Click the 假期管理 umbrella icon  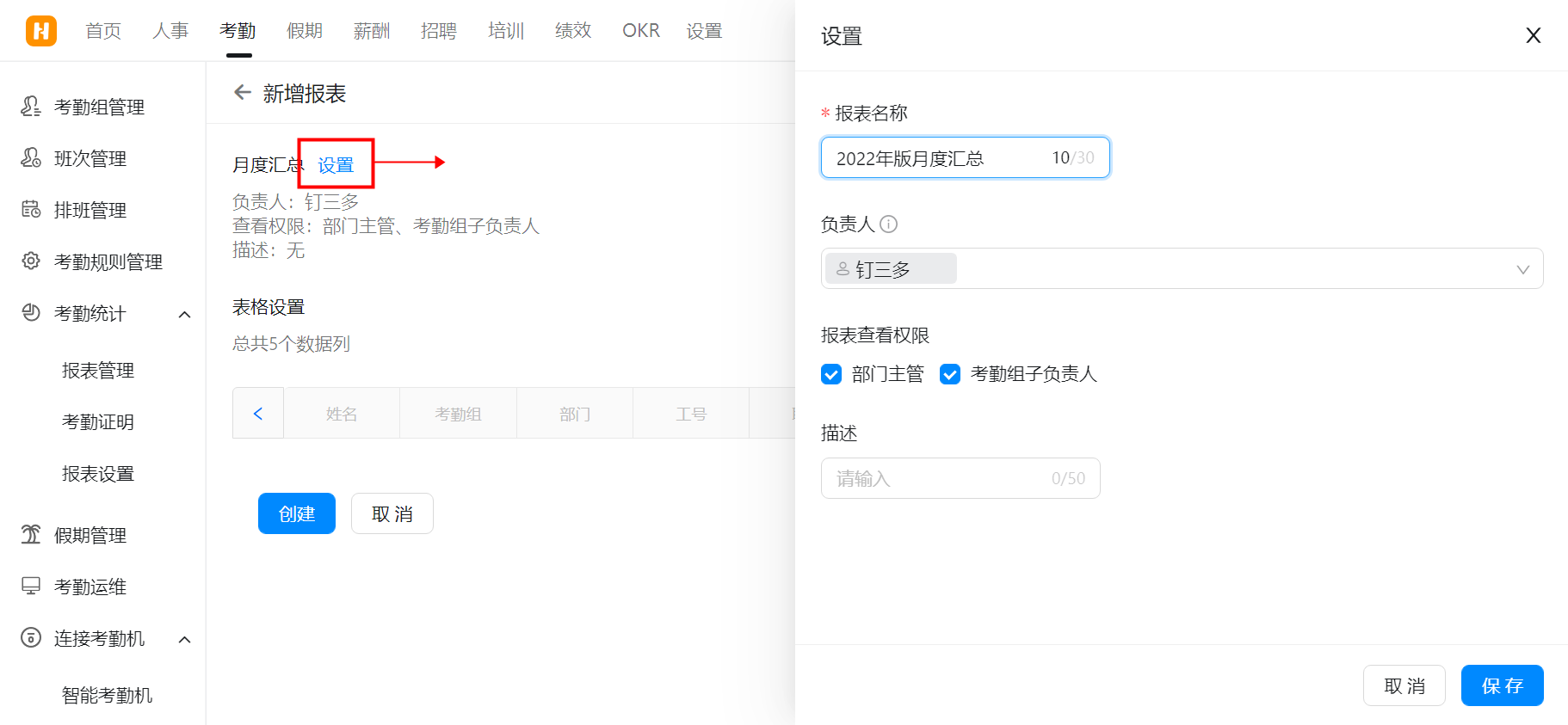pyautogui.click(x=31, y=534)
